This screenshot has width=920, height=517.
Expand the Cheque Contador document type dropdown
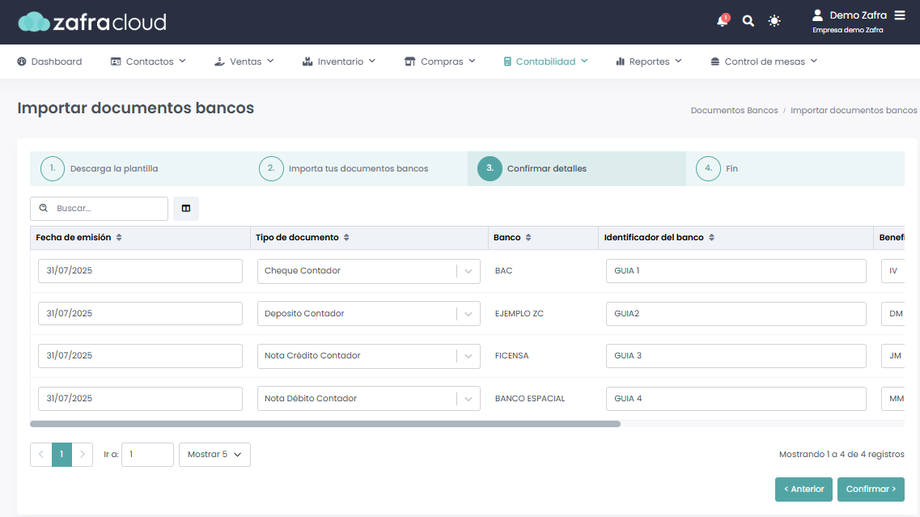[x=468, y=271]
